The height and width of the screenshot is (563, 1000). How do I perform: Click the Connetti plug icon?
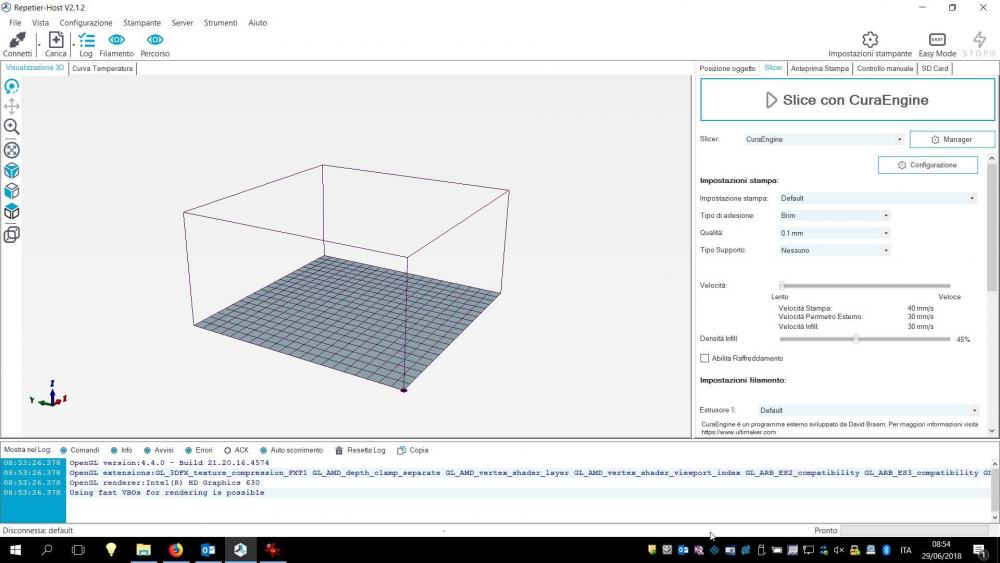coord(17,40)
